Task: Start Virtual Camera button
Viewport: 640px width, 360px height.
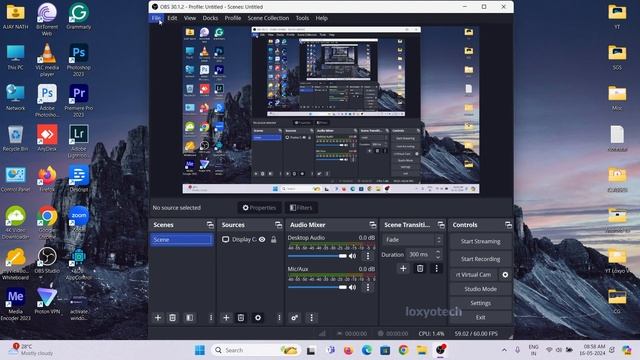Action: click(x=473, y=275)
